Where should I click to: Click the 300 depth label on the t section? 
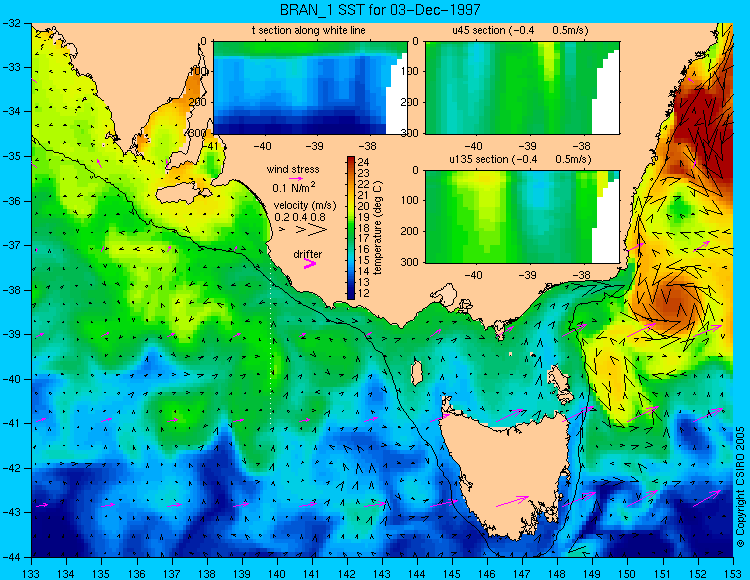click(x=199, y=132)
